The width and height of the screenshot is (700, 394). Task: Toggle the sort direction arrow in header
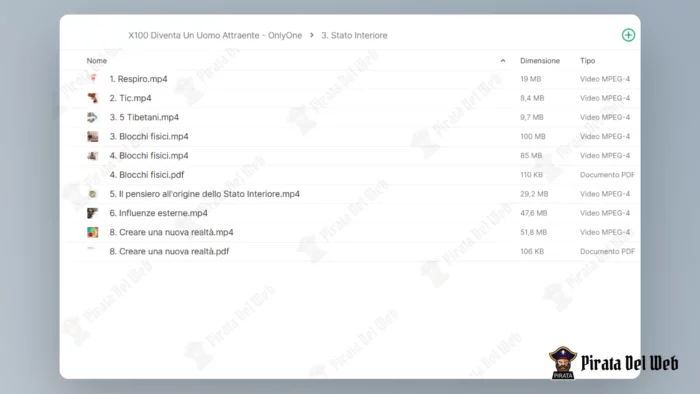[503, 61]
